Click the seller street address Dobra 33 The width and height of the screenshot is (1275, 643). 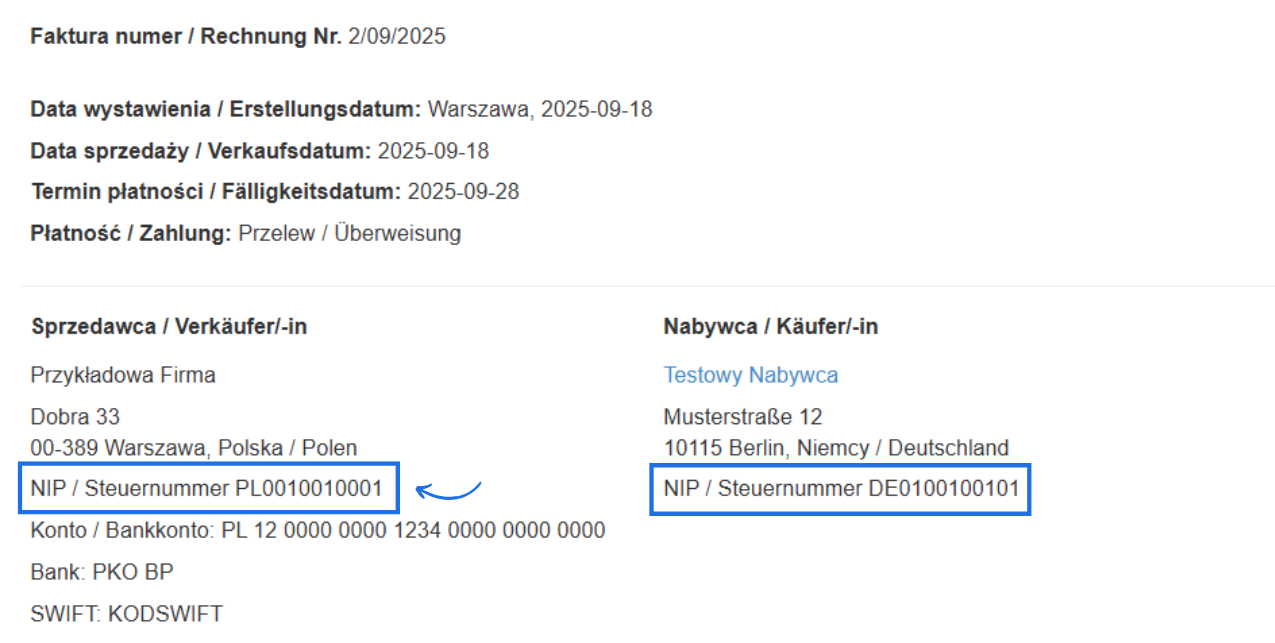[75, 416]
